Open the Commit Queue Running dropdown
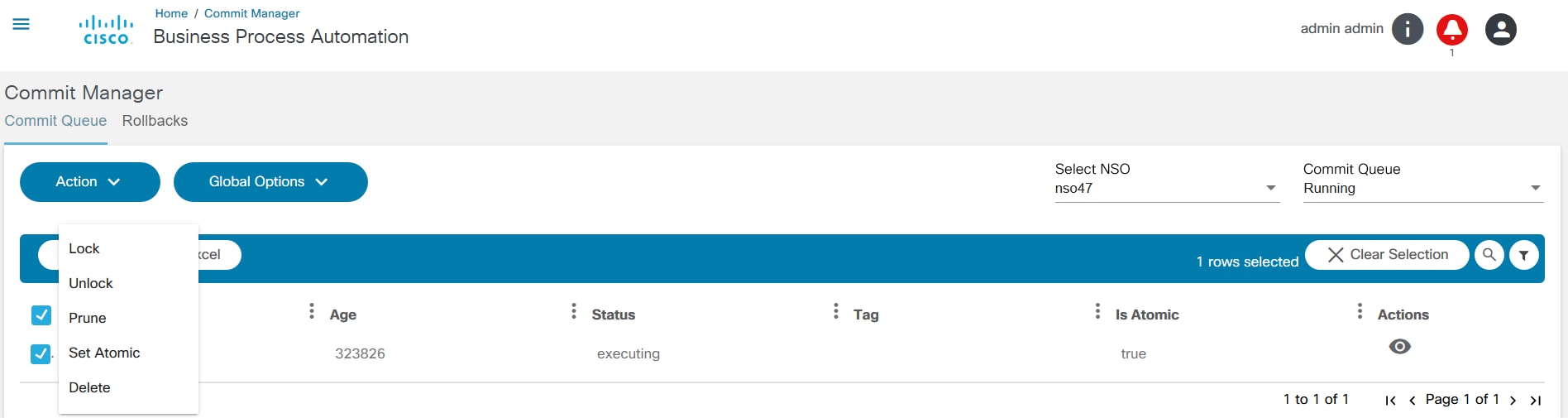The height and width of the screenshot is (418, 1568). (1422, 188)
